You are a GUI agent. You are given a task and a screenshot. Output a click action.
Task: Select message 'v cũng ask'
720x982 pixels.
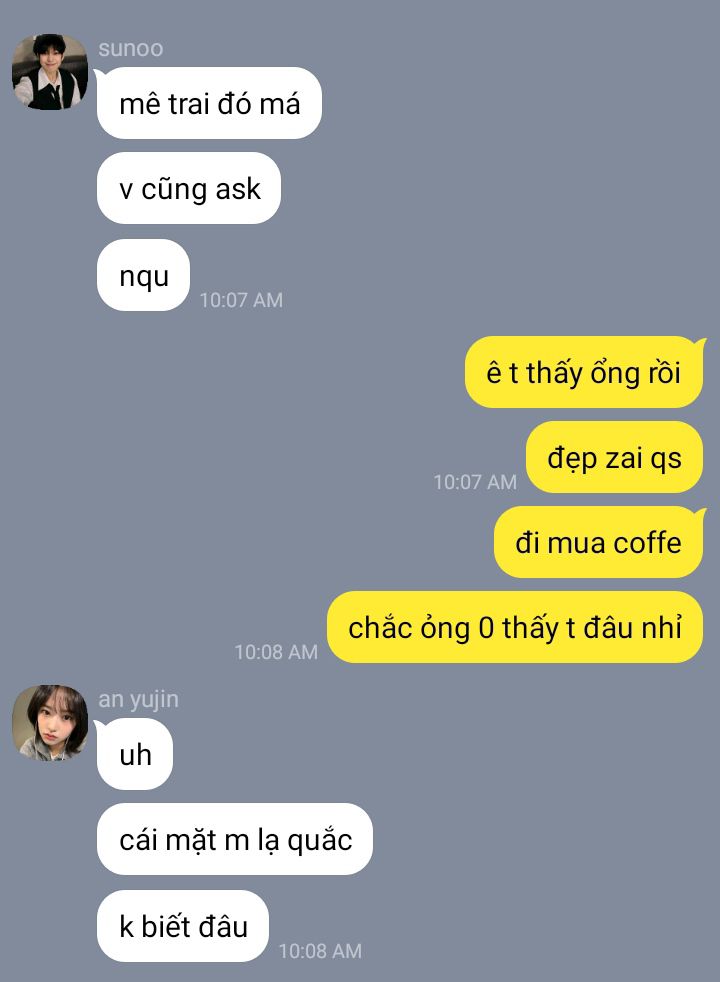[188, 189]
